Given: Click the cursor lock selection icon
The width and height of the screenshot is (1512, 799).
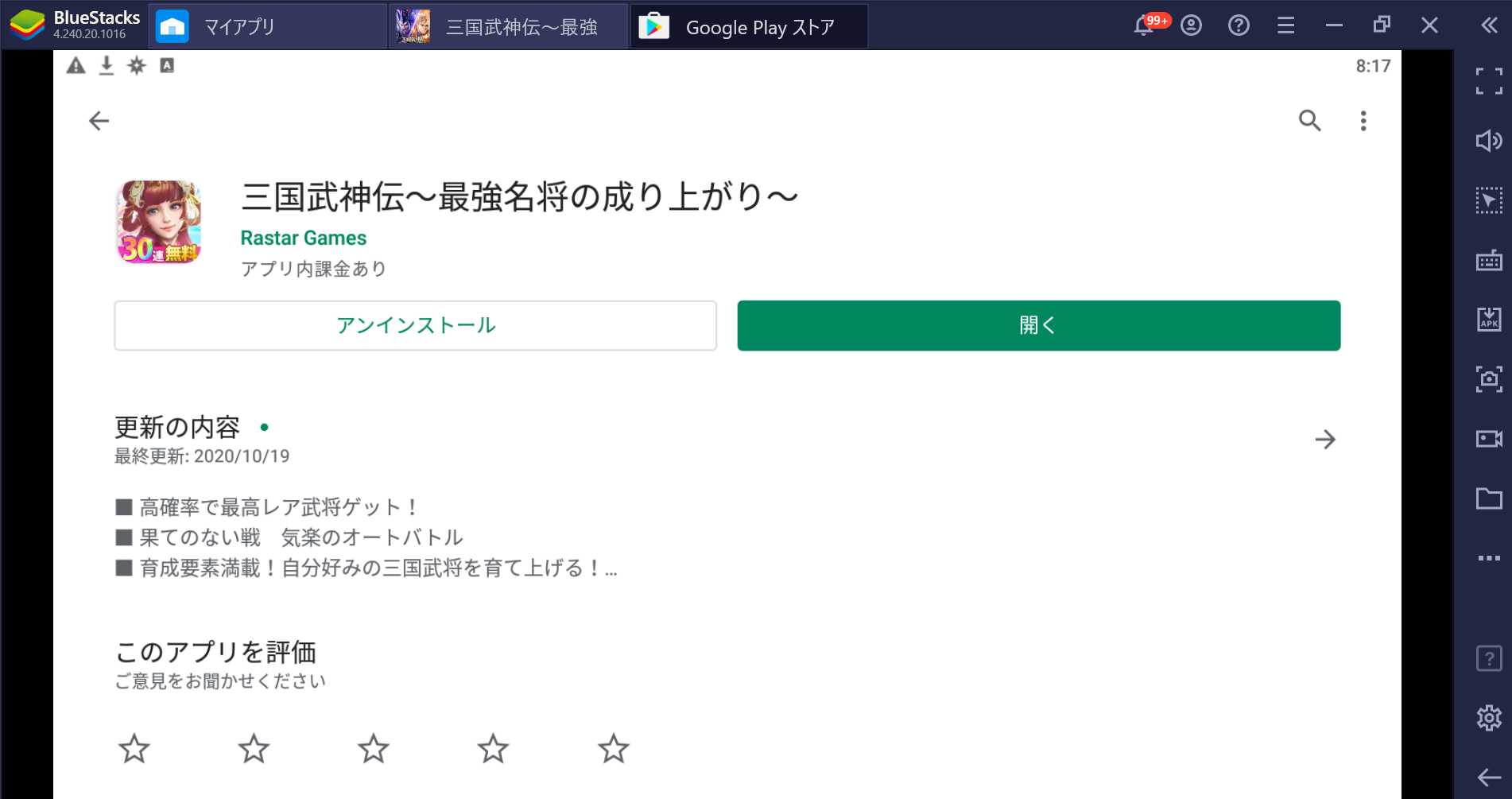Looking at the screenshot, I should tap(1489, 200).
